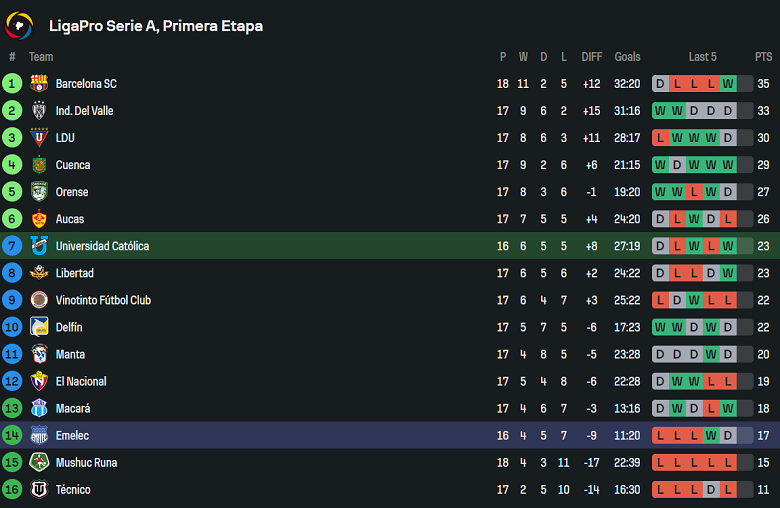Sort table by PTS column header
Screen dimensions: 780x508
coord(763,57)
